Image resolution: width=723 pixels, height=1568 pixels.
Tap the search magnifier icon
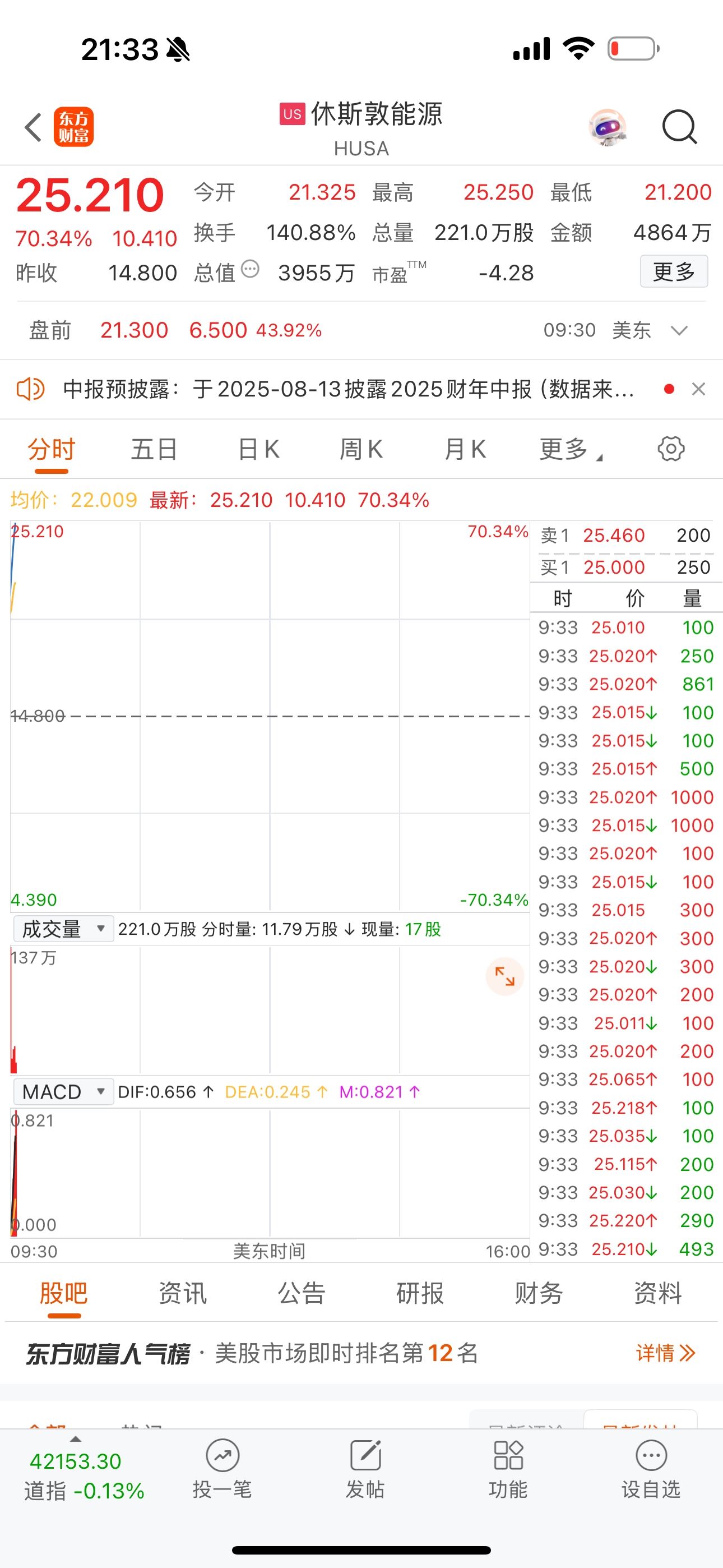(x=679, y=127)
